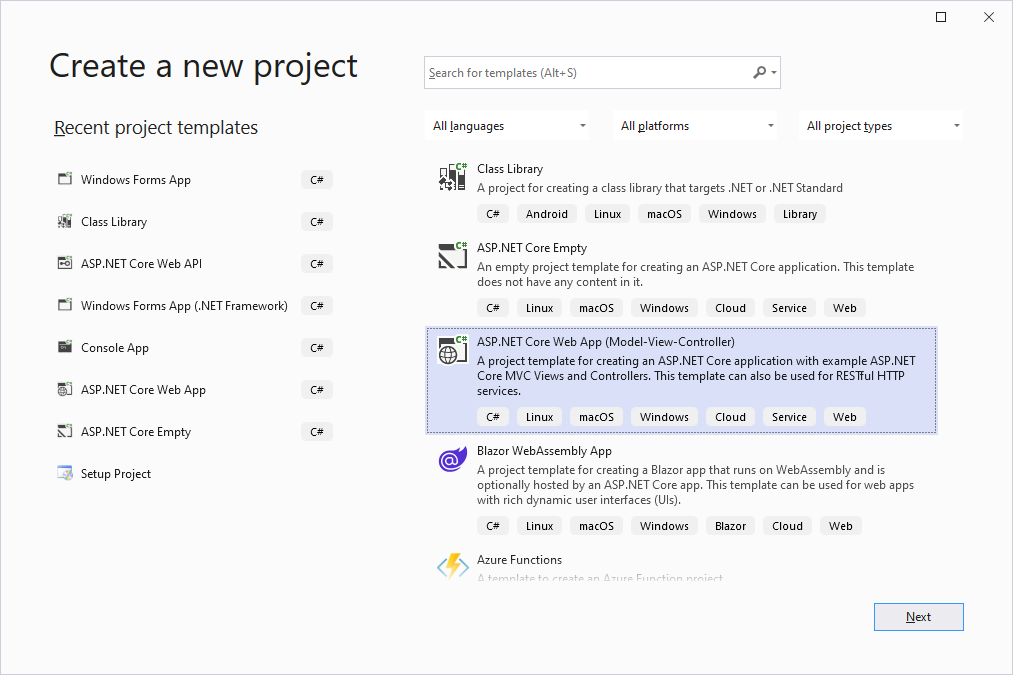This screenshot has height=675, width=1013.
Task: Open the All project types dropdown
Action: 881,125
